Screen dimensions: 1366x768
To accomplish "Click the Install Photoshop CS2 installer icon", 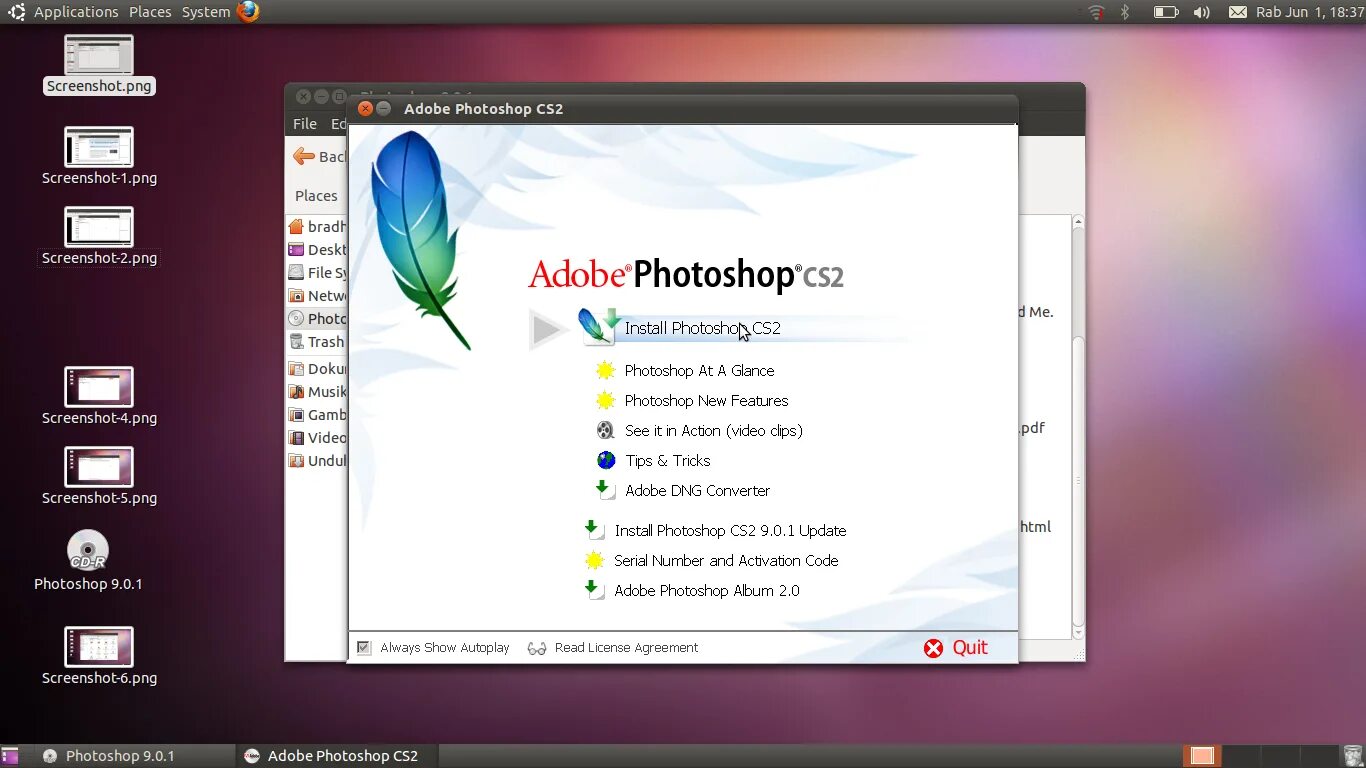I will click(599, 326).
